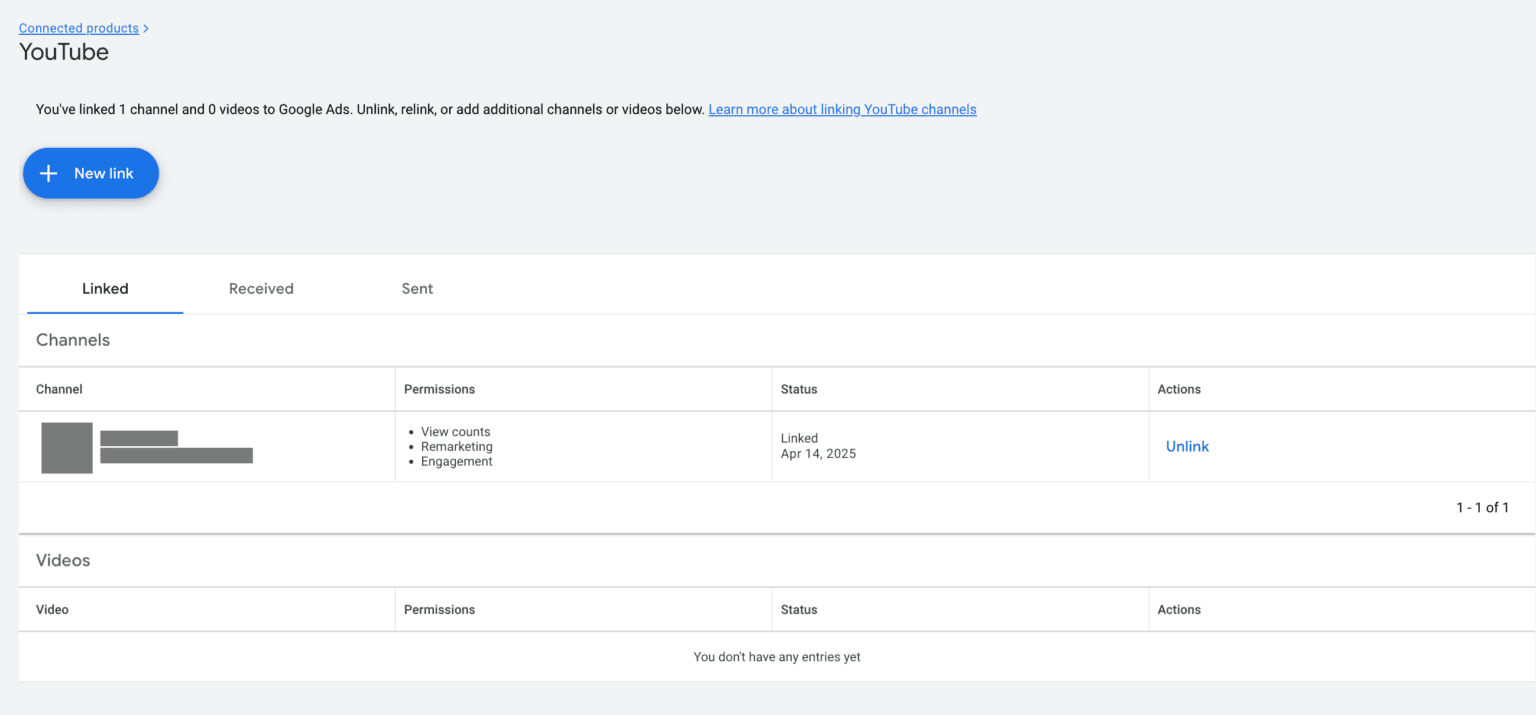Click the Channel column header
The image size is (1536, 715).
coord(59,389)
